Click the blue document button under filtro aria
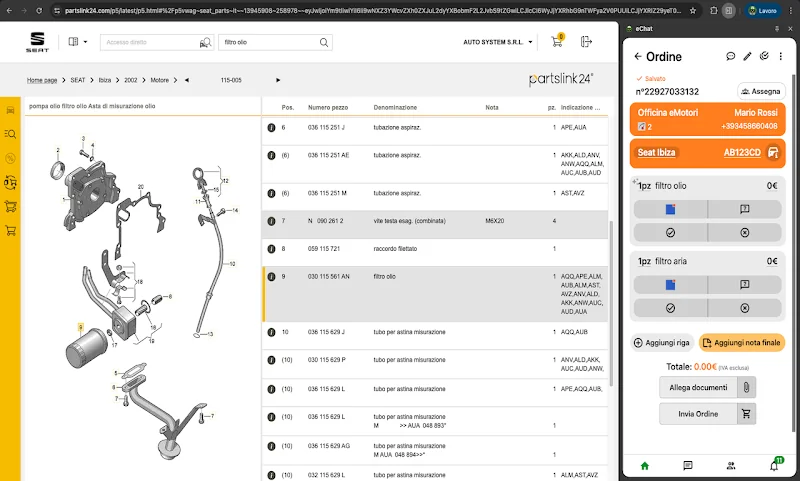Image resolution: width=800 pixels, height=481 pixels. tap(670, 285)
